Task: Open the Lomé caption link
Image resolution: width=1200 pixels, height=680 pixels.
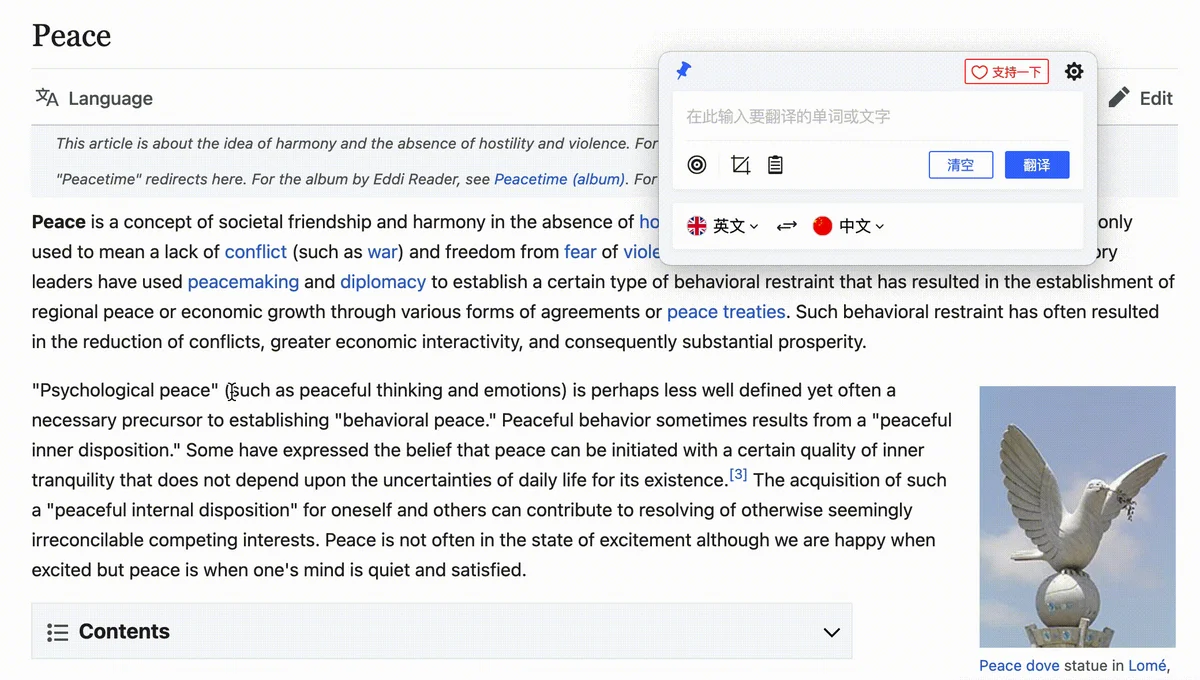Action: coord(1147,665)
